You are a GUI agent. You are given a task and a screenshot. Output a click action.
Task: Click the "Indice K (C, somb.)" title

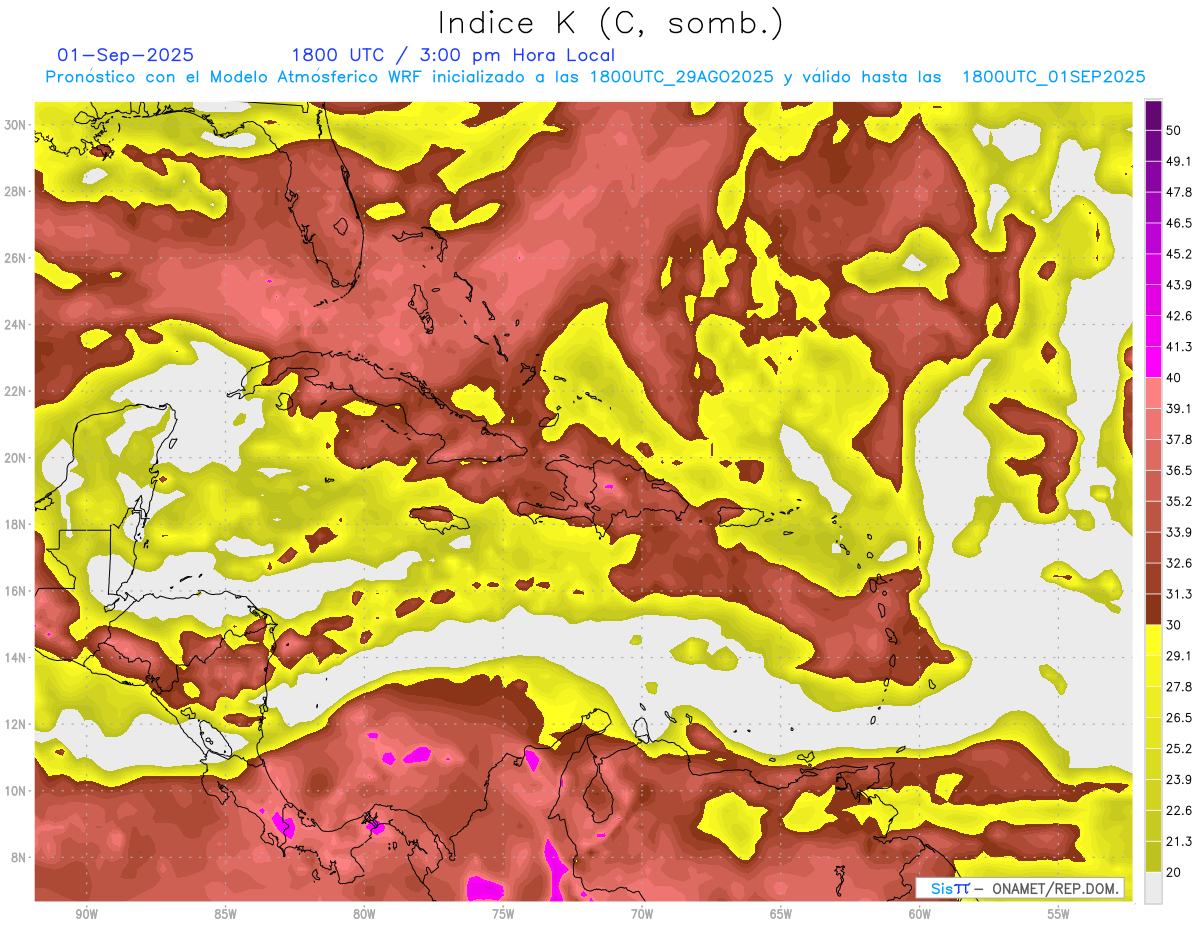610,23
